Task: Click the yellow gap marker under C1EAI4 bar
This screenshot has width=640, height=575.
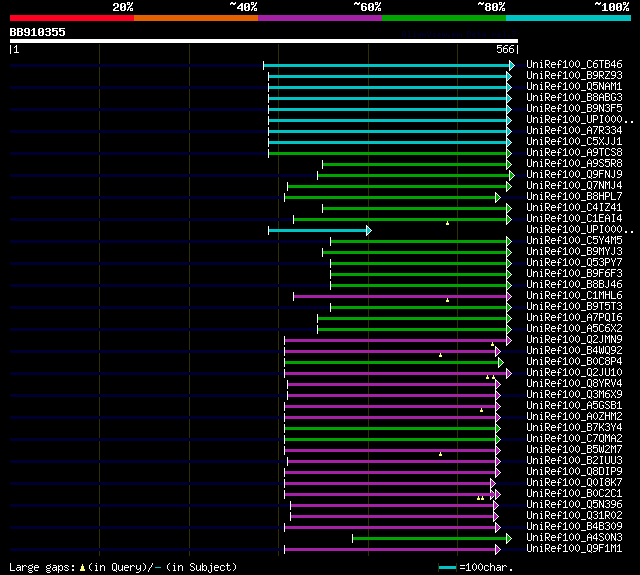Action: click(x=447, y=223)
